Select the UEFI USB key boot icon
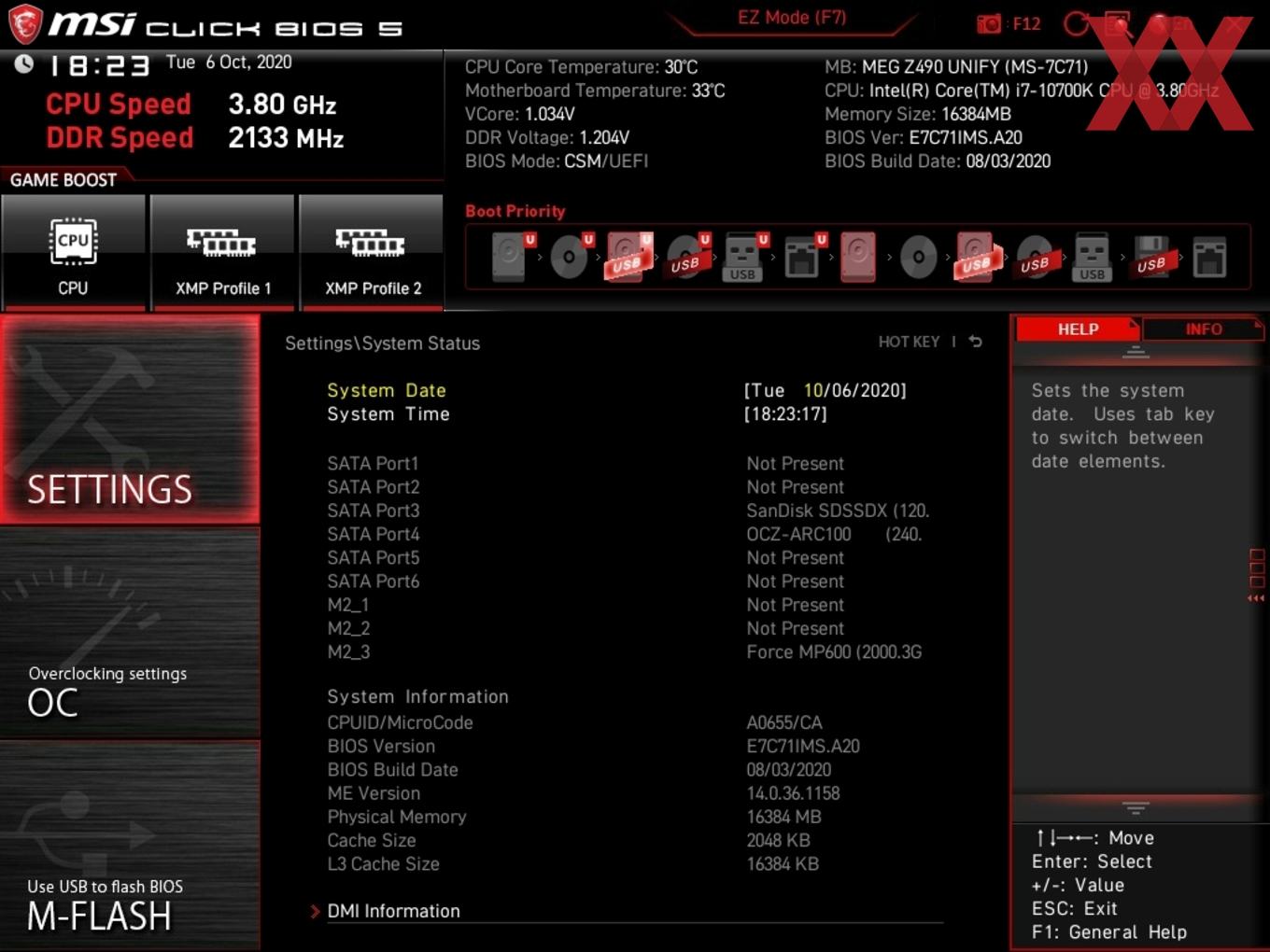Viewport: 1270px width, 952px height. point(744,256)
